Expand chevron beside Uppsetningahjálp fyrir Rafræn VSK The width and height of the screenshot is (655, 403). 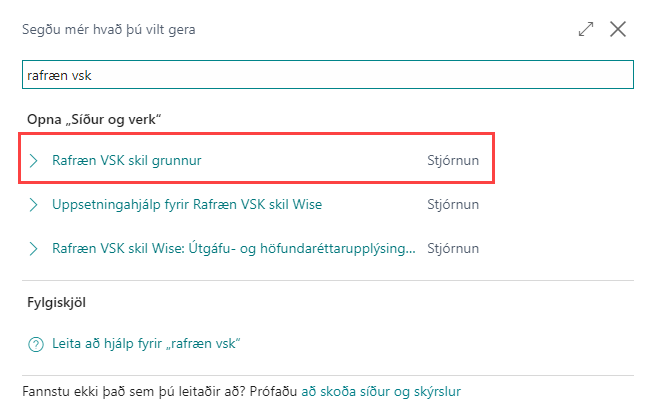coord(33,205)
